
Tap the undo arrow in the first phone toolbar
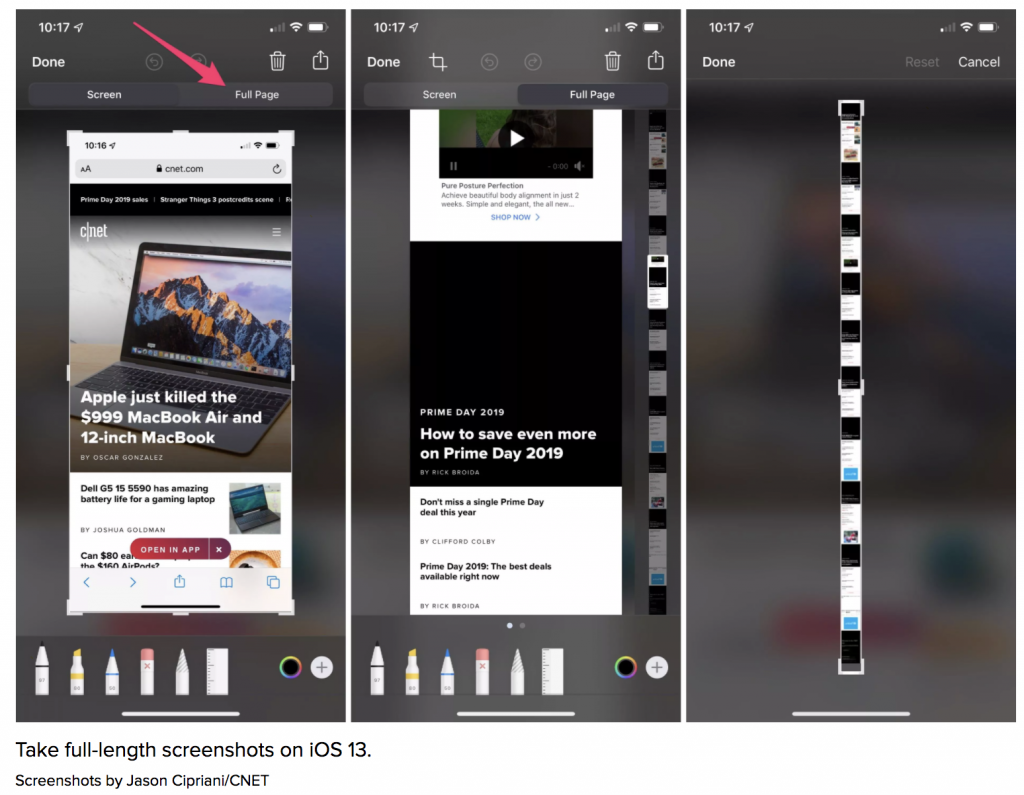pyautogui.click(x=154, y=62)
